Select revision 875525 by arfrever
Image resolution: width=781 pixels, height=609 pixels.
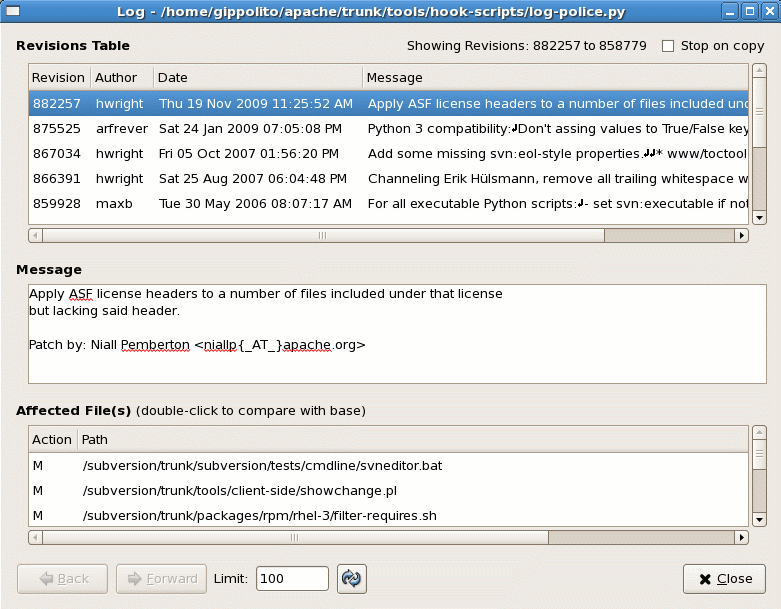[389, 128]
